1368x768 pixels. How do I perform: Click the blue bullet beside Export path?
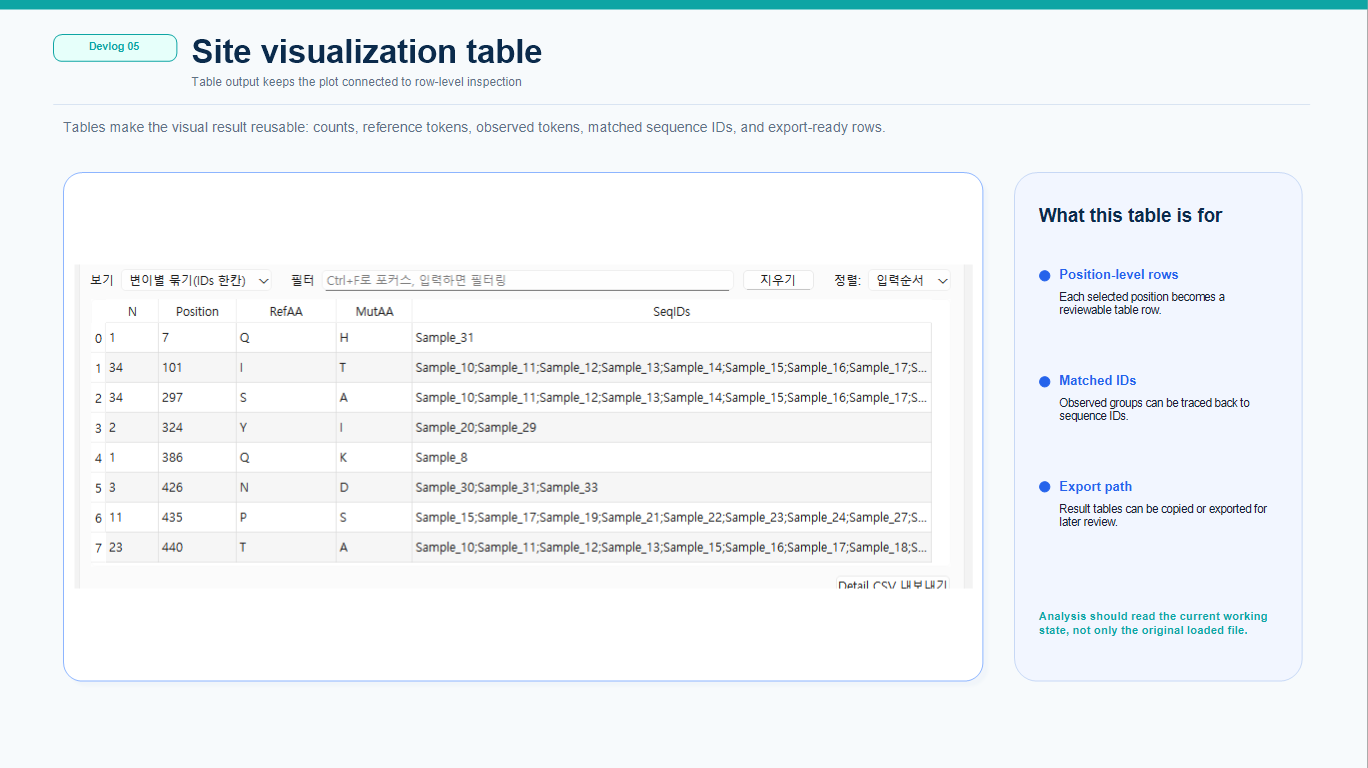[x=1044, y=487]
